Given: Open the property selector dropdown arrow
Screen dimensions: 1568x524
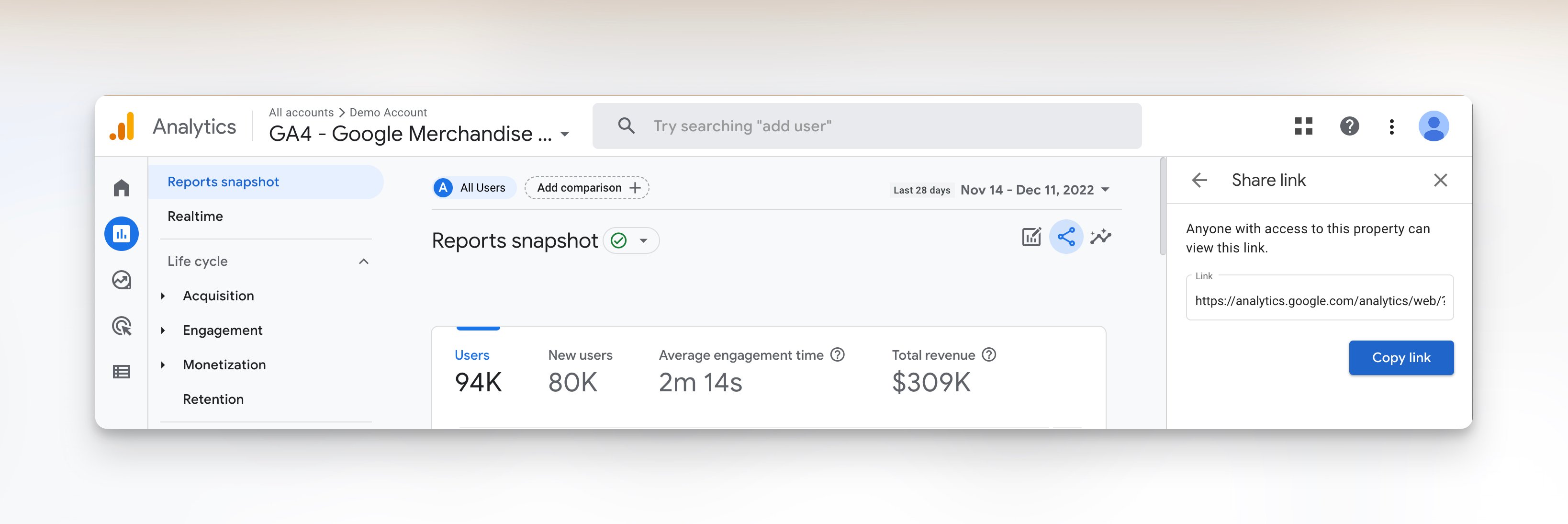Looking at the screenshot, I should click(565, 134).
